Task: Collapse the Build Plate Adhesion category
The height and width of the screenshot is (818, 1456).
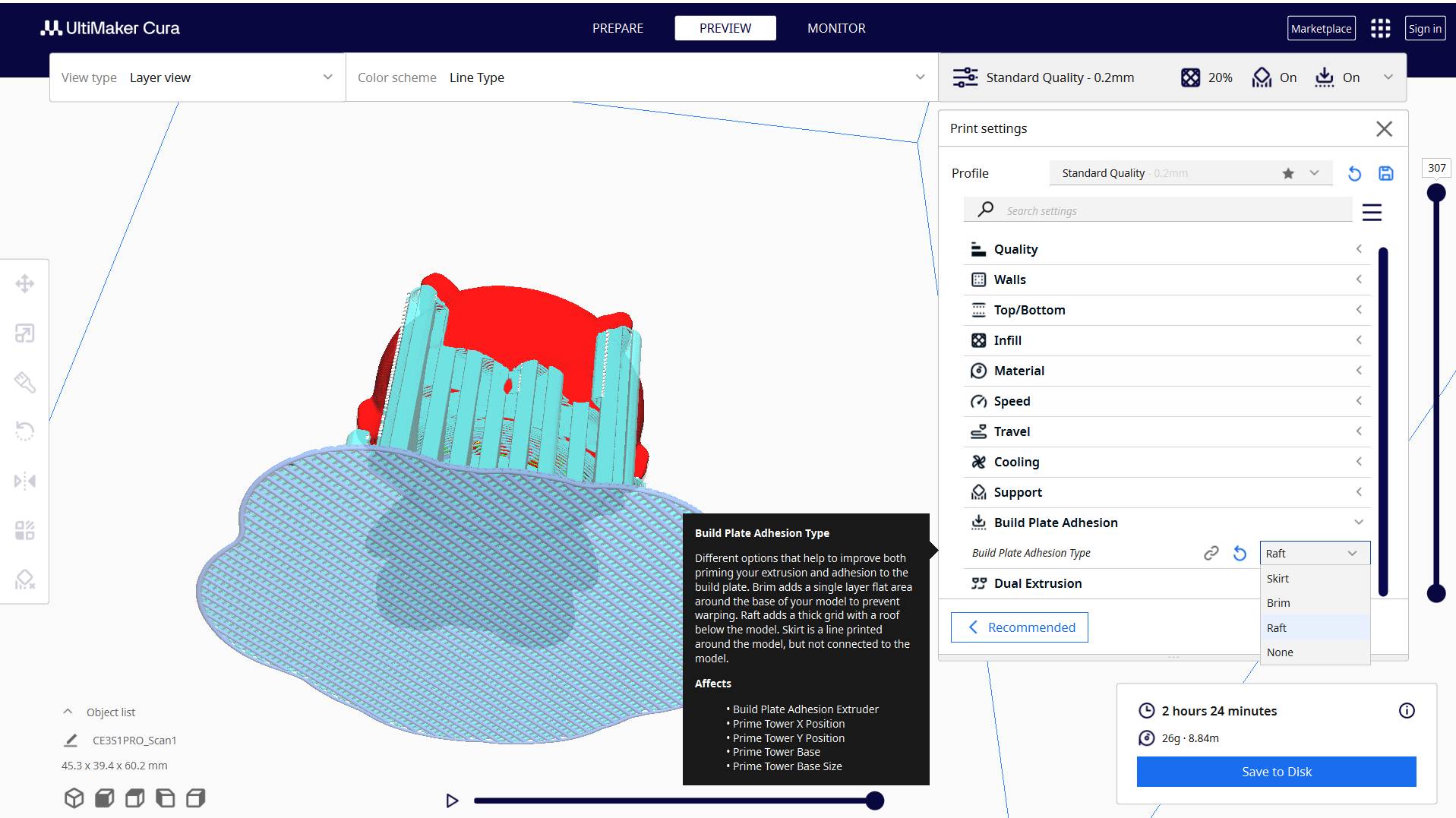Action: pos(1167,523)
